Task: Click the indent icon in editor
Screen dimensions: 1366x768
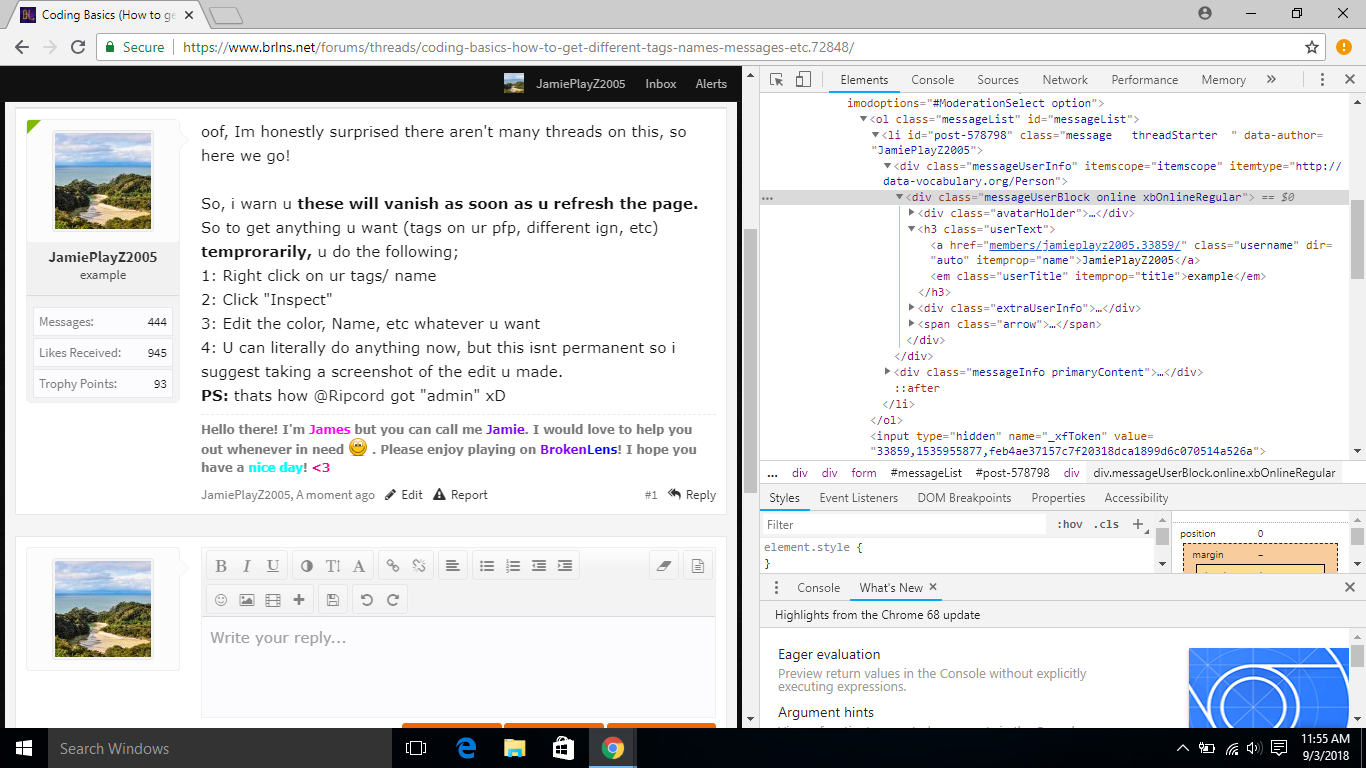Action: click(565, 566)
